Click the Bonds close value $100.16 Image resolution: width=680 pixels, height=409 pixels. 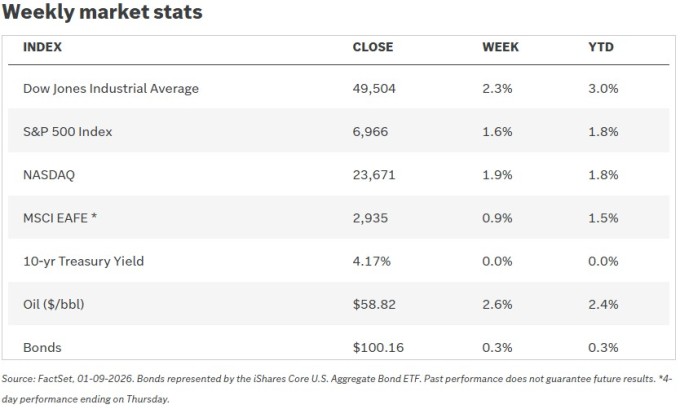[377, 348]
